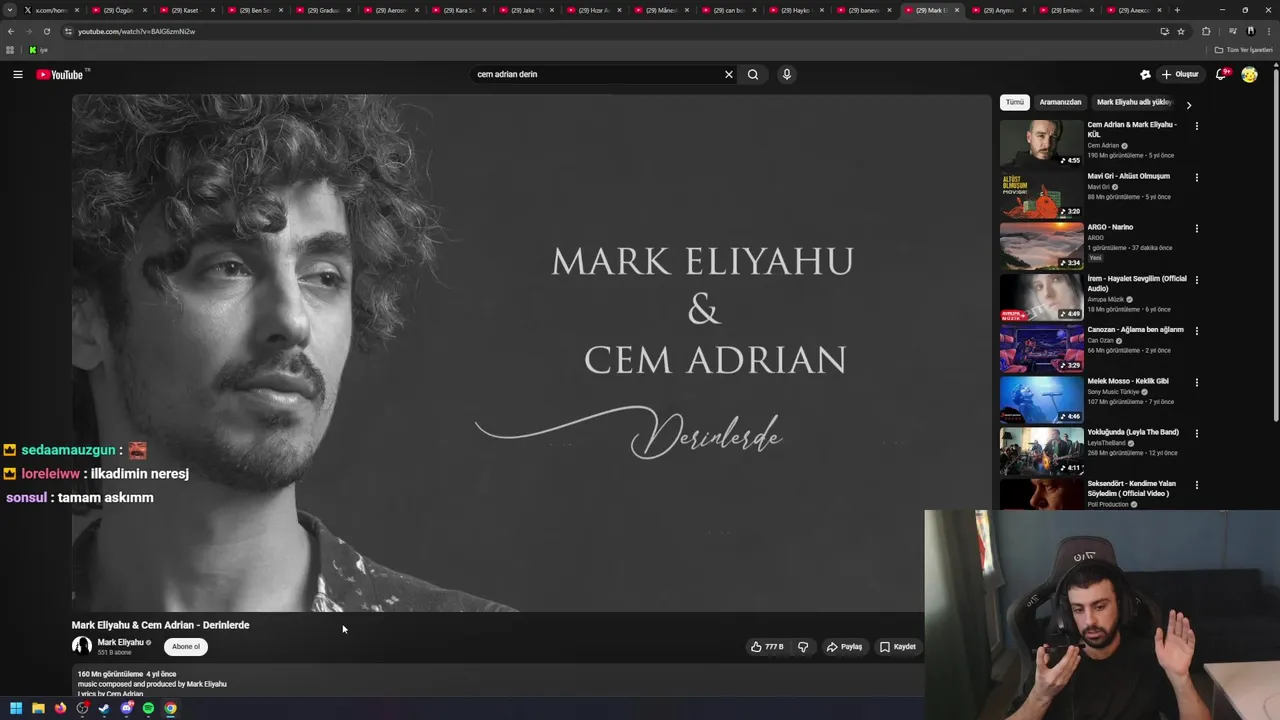Viewport: 1280px width, 720px height.
Task: Switch to the (29) Eminem browser tab
Action: coord(1066,10)
